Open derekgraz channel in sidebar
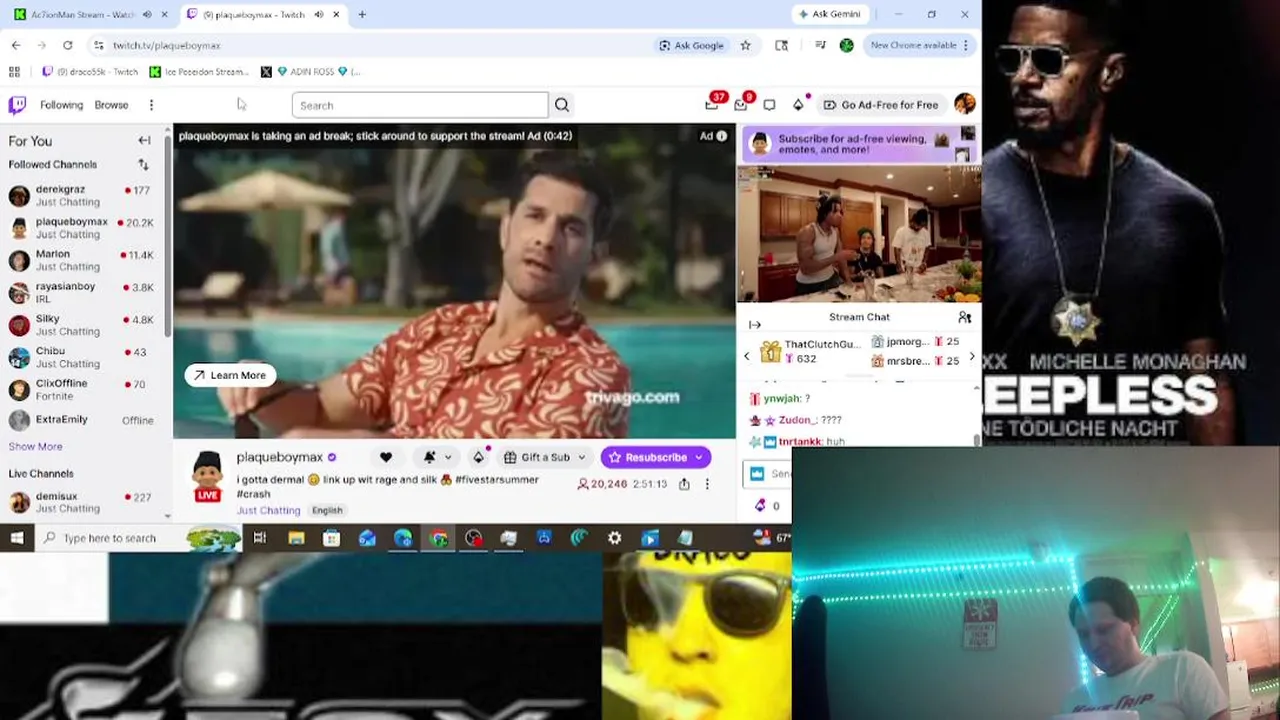The image size is (1280, 720). [81, 195]
